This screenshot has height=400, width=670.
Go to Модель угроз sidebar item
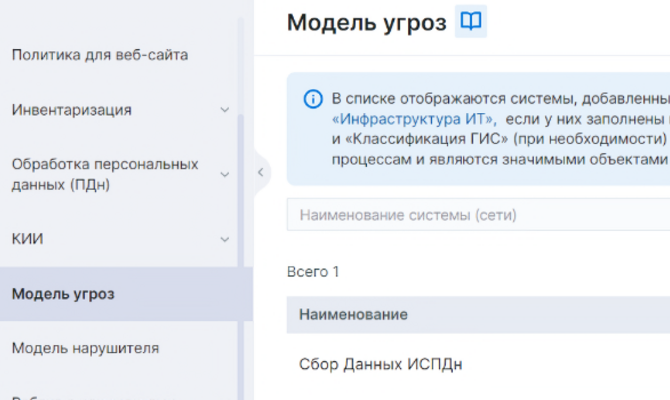(x=63, y=294)
